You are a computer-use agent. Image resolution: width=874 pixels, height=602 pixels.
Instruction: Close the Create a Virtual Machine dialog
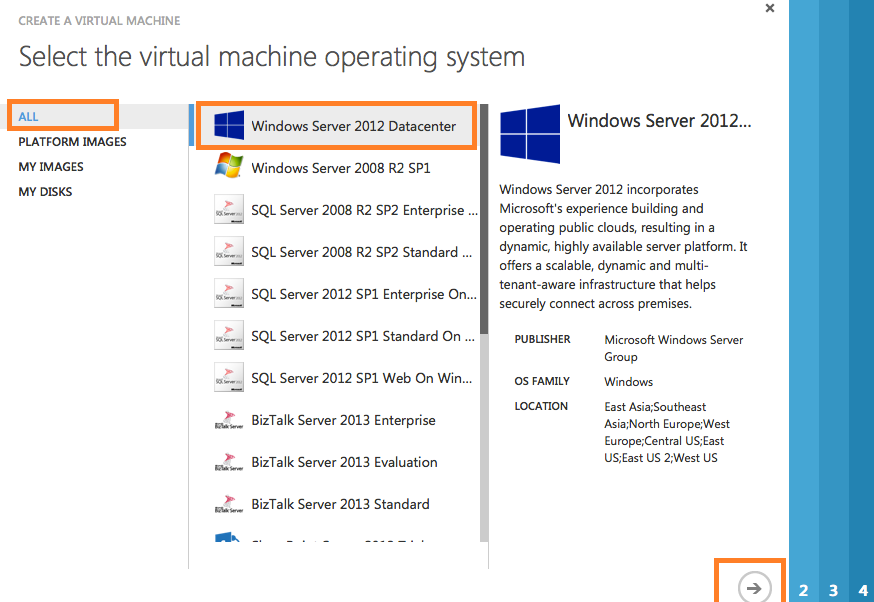pyautogui.click(x=770, y=8)
